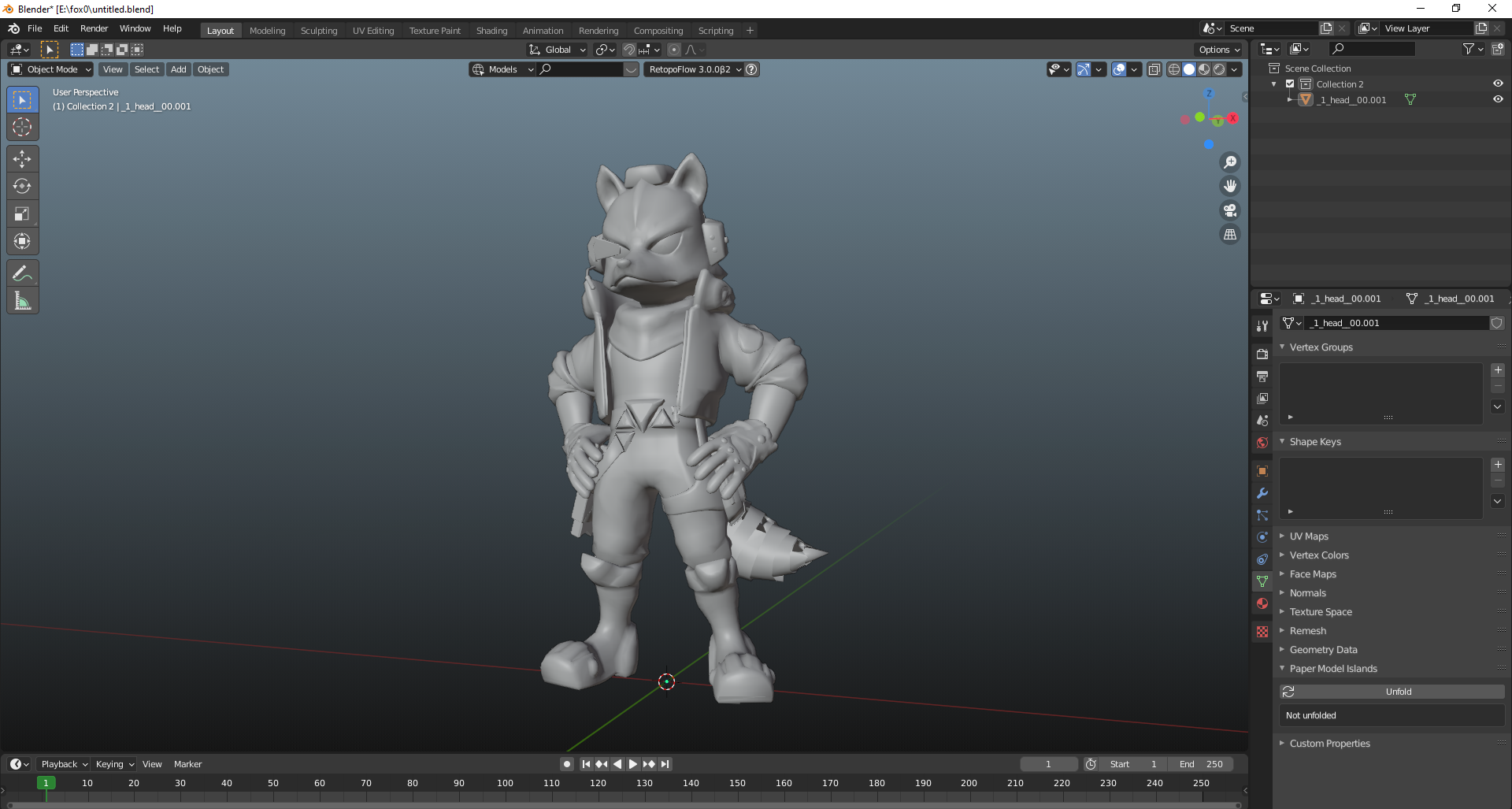
Task: Switch perspective/orthographic grid icon
Action: tap(1230, 235)
